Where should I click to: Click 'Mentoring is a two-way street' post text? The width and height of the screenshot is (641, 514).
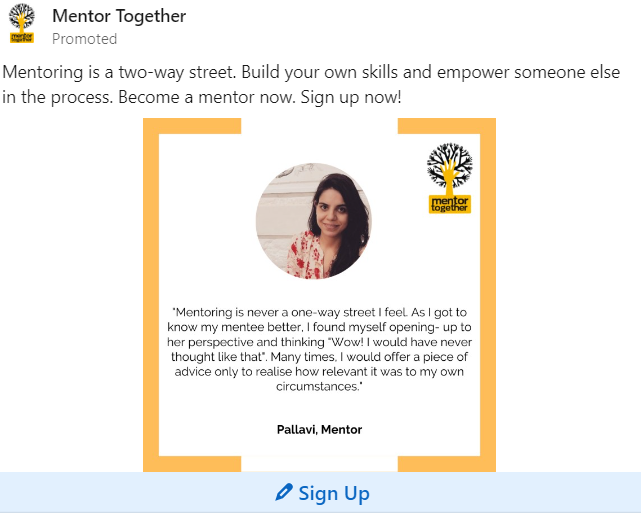click(119, 72)
